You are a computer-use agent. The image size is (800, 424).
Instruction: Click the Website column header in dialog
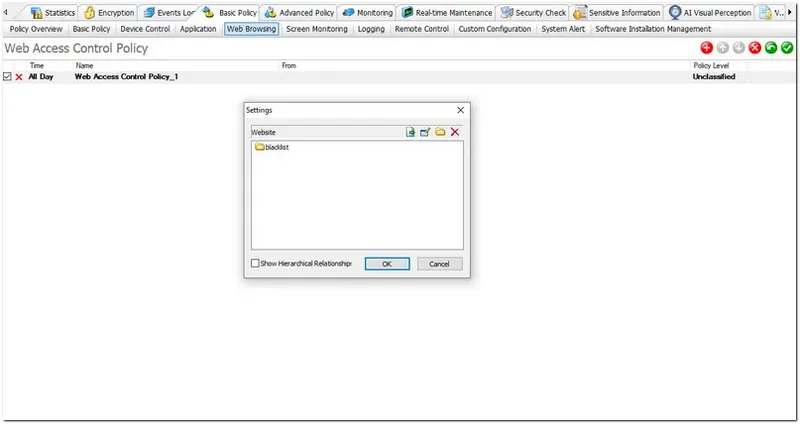click(263, 132)
